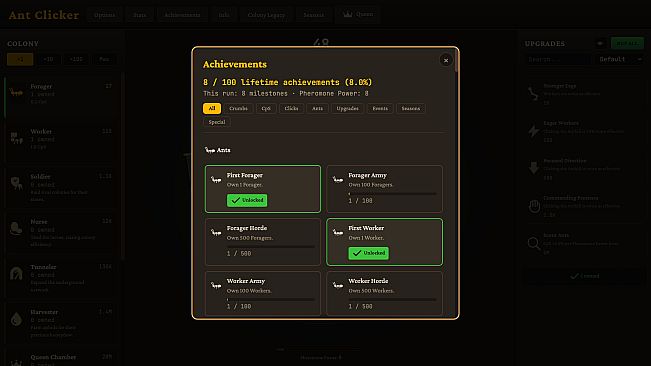Filter achievements by Upgrades
Viewport: 651px width, 366px height.
point(347,108)
